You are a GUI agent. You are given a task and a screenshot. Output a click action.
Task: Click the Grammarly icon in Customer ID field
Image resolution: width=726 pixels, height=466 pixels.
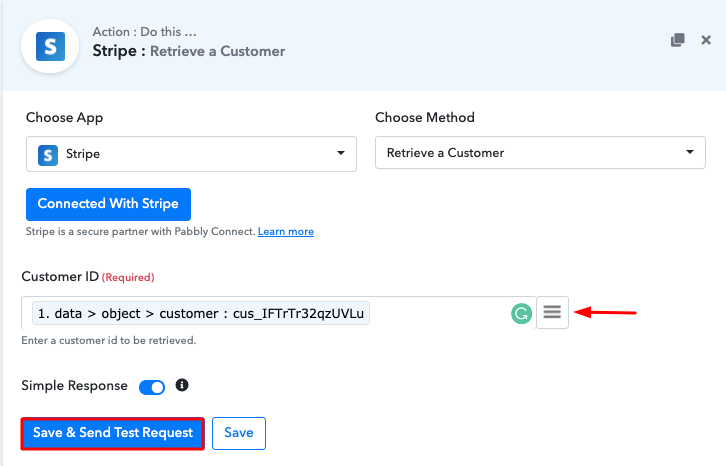point(521,314)
